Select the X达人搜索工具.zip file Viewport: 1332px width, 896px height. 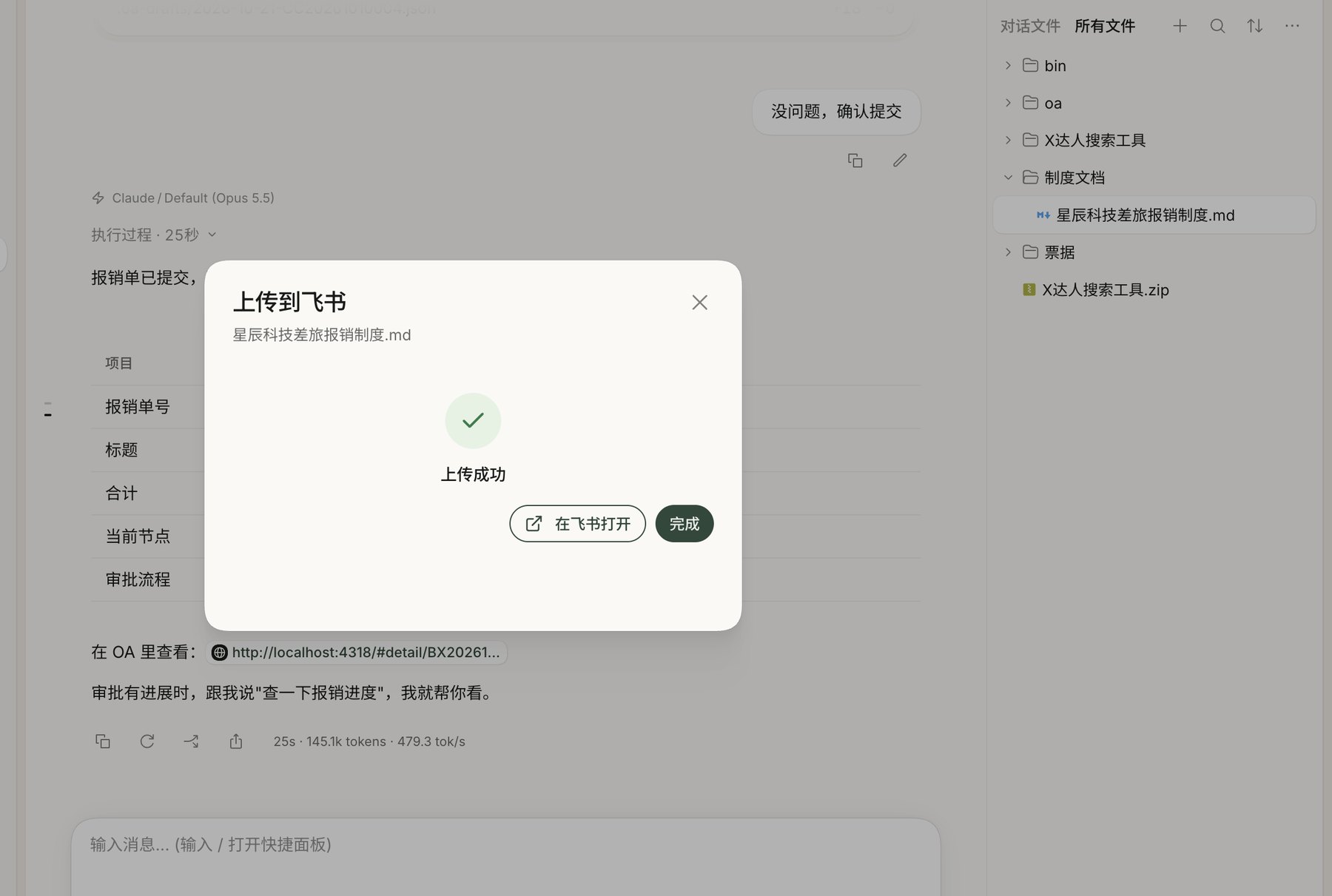1106,289
